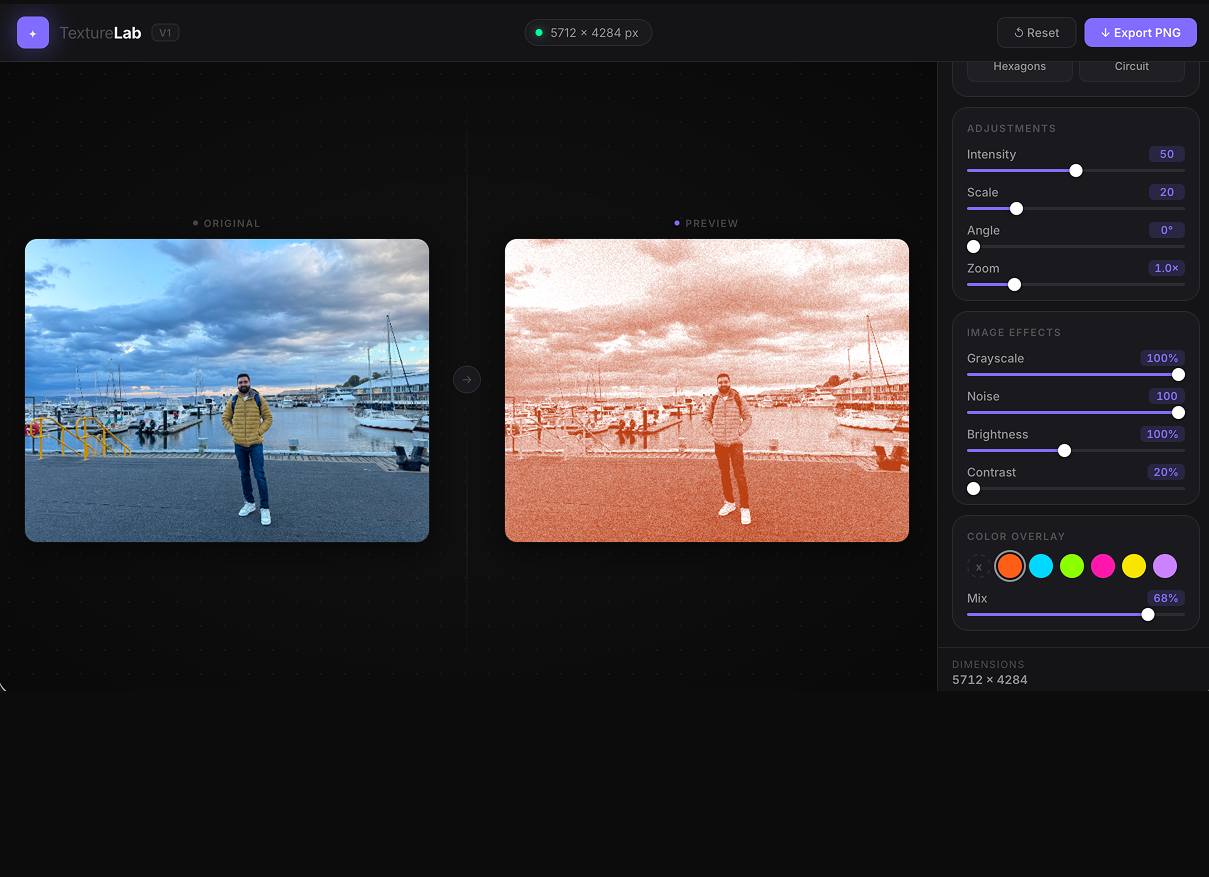Click the orange preview image
This screenshot has width=1209, height=877.
tap(707, 390)
